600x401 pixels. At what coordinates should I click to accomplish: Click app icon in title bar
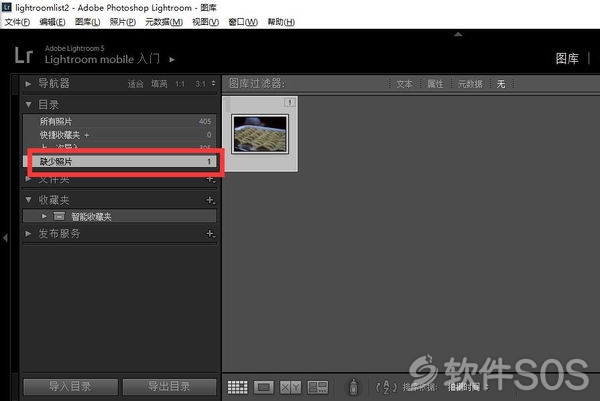(7, 7)
